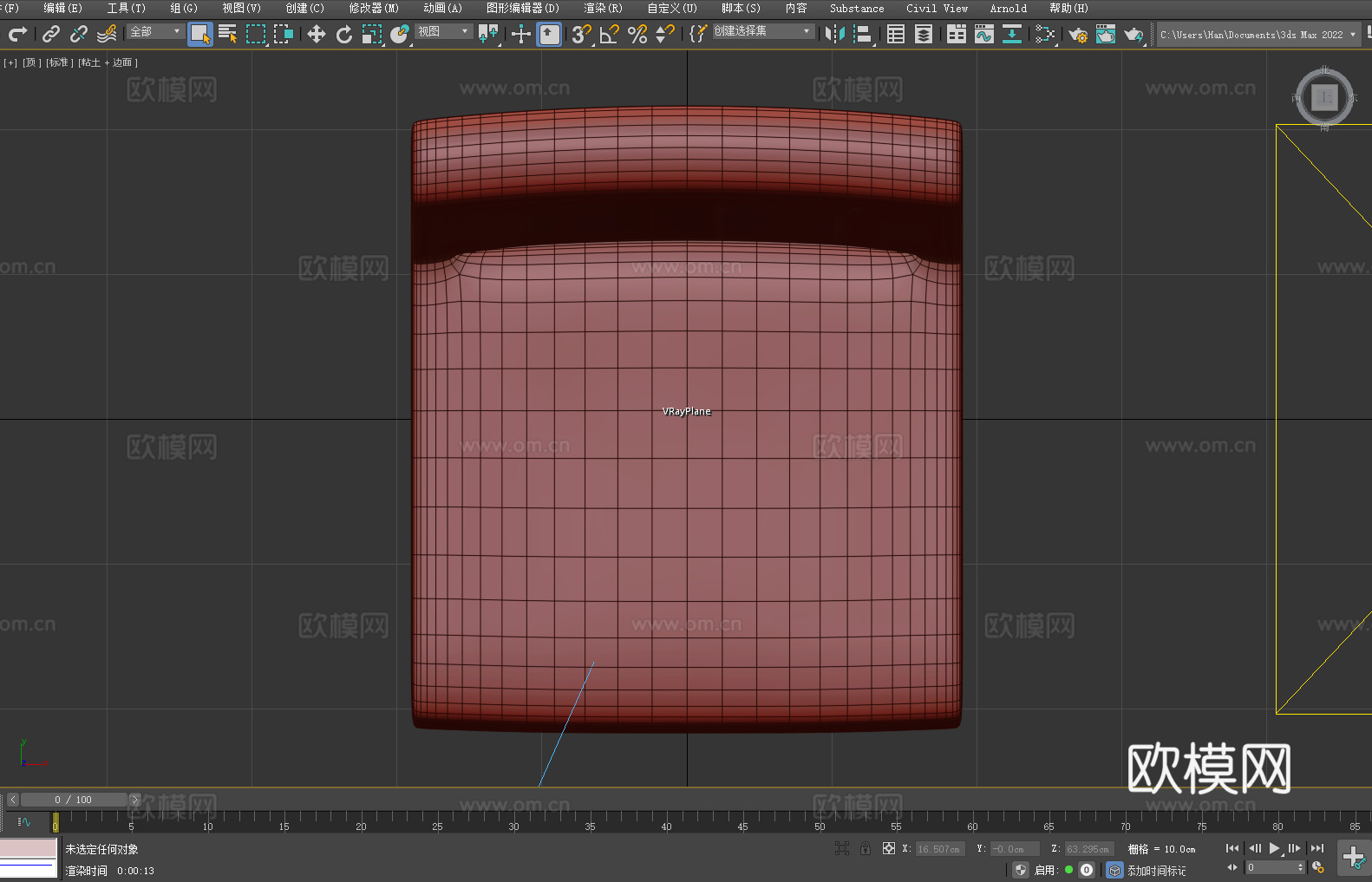The image size is (1372, 882).
Task: Click the Set Keys plus-key button
Action: 1353,858
